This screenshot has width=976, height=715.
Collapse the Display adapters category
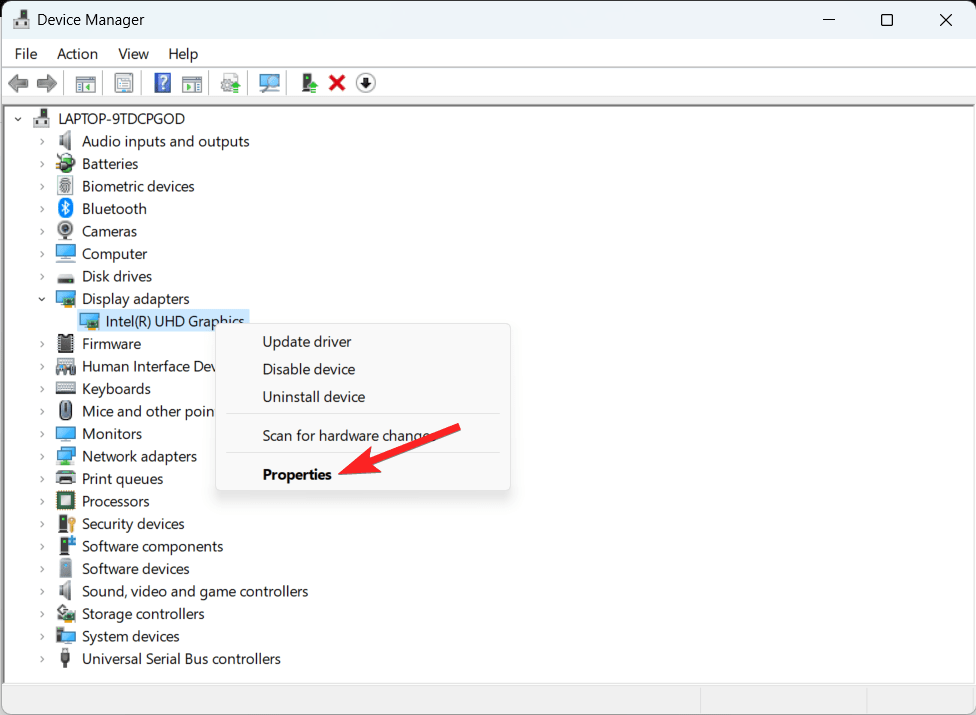(42, 299)
